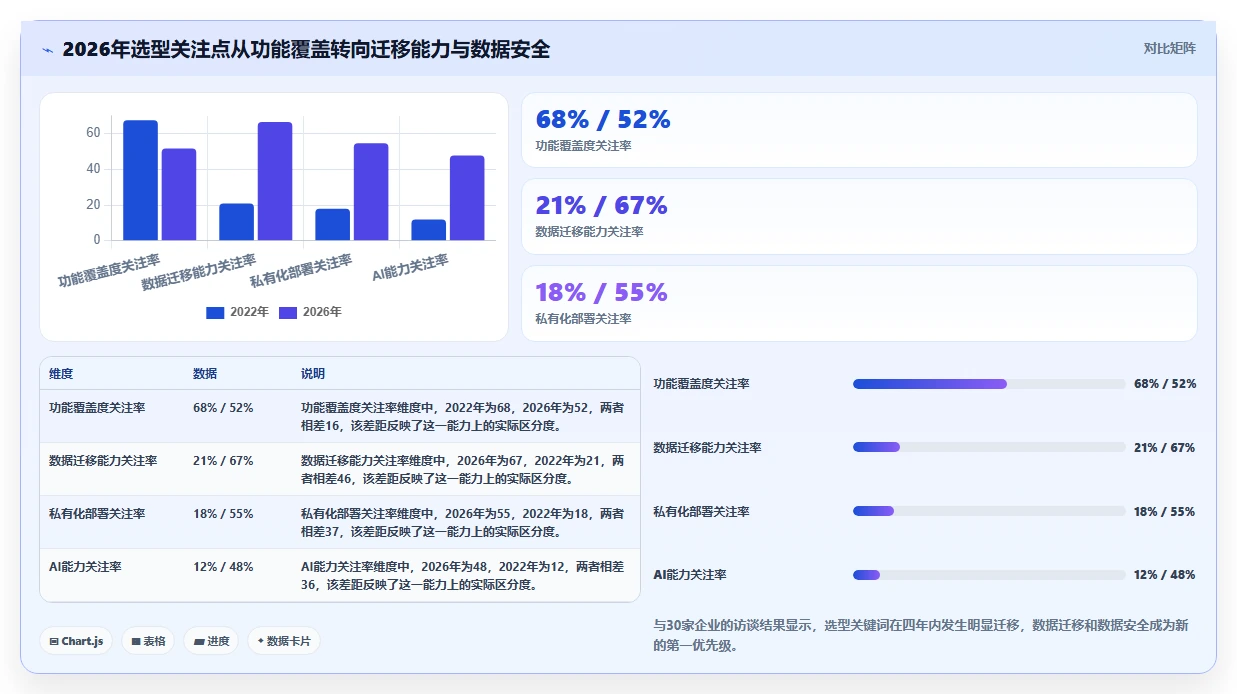Toggle the 2022年 legend entry in the chart
Screen dimensions: 1237x694
click(237, 312)
